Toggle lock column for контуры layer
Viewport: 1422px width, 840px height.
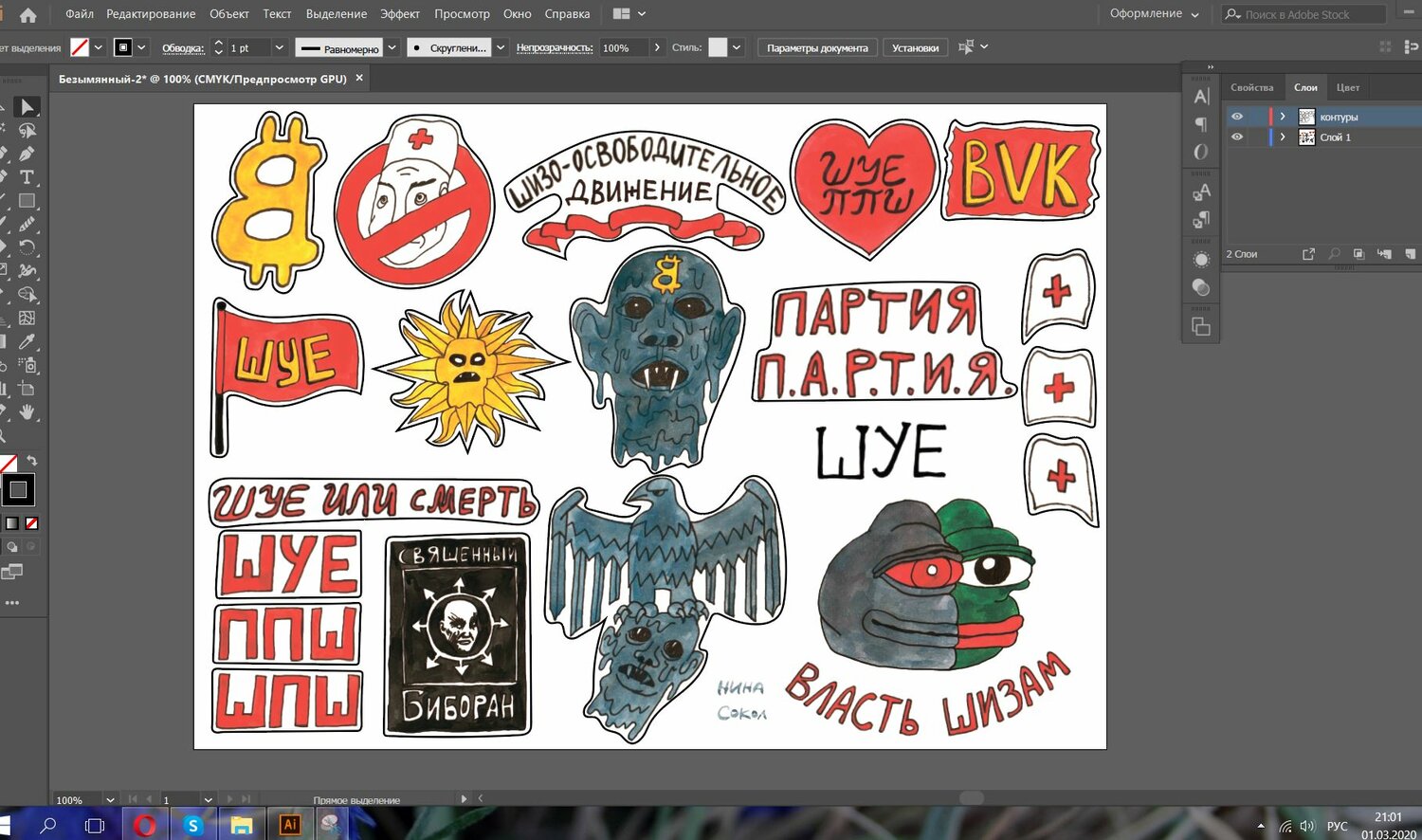tap(1257, 117)
